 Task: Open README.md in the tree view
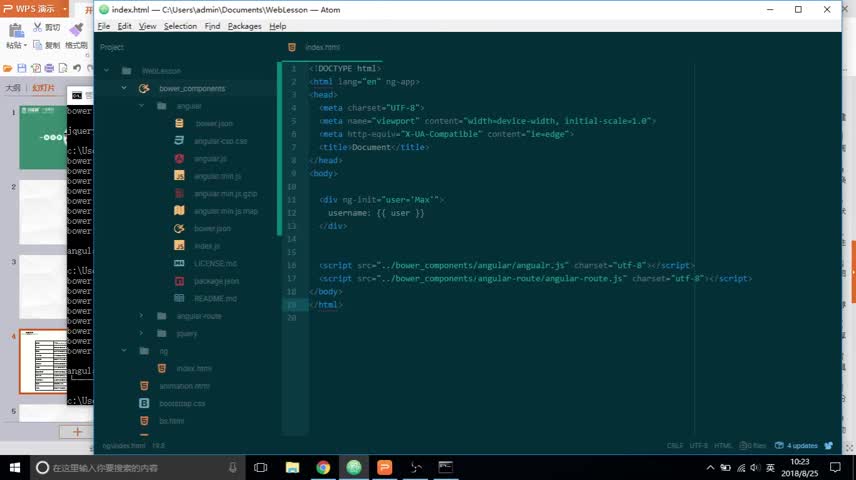[215, 298]
